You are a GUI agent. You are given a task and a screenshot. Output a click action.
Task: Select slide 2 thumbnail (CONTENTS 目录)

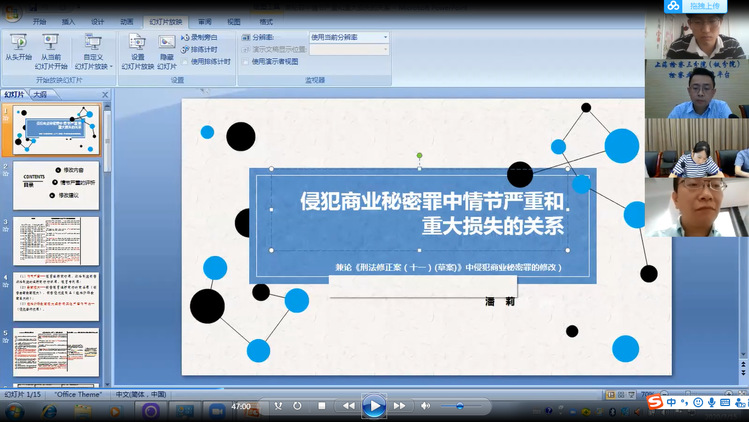(56, 185)
